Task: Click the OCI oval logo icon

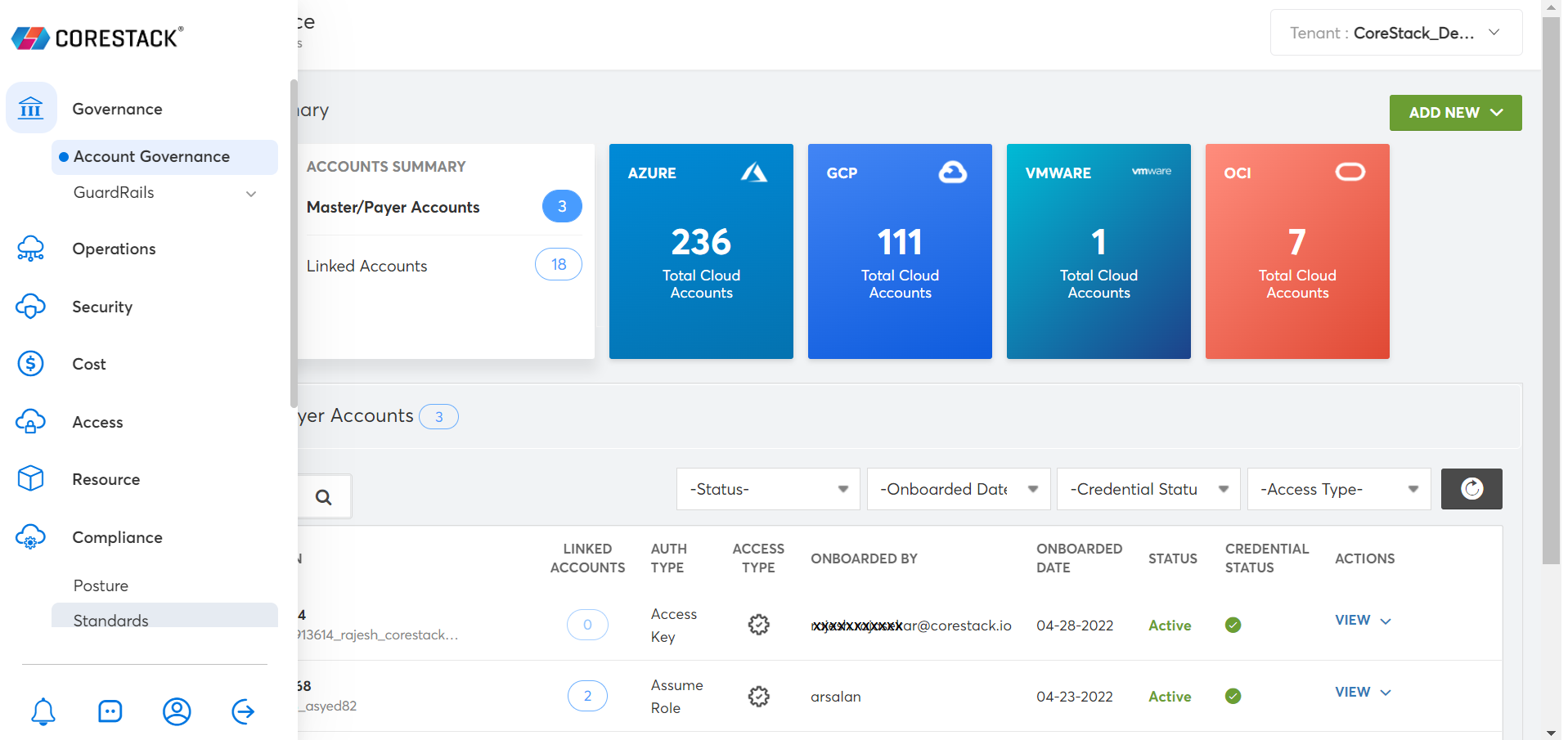Action: [1350, 172]
